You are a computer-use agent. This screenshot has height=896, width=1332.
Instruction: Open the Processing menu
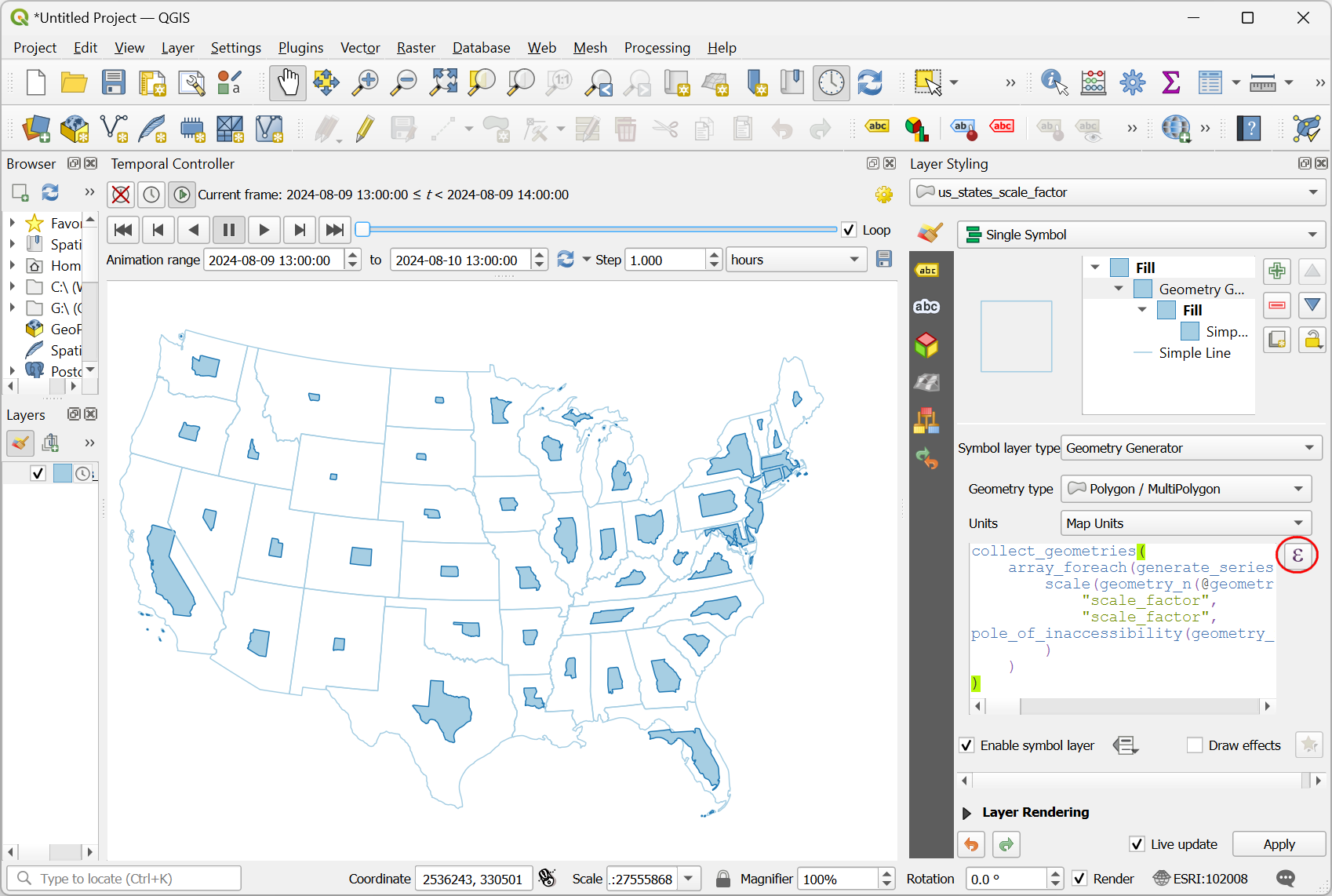coord(657,48)
